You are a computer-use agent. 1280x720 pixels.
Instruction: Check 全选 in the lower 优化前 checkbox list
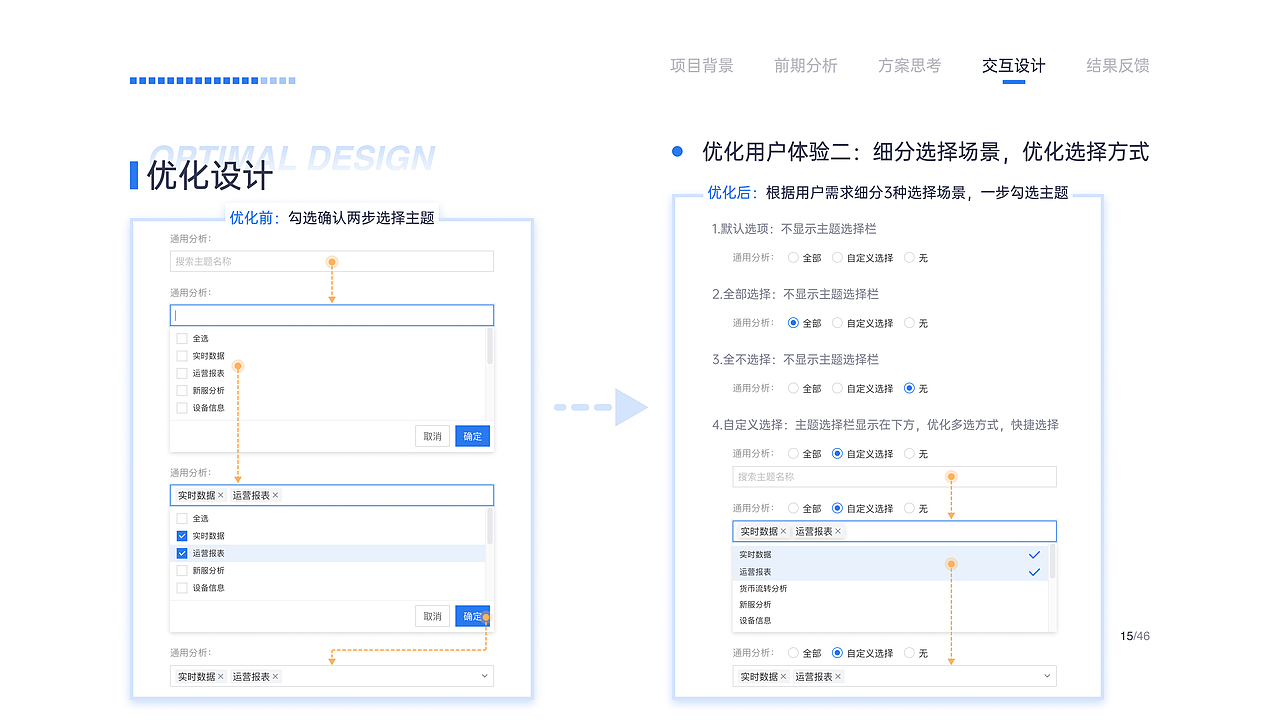coord(182,518)
